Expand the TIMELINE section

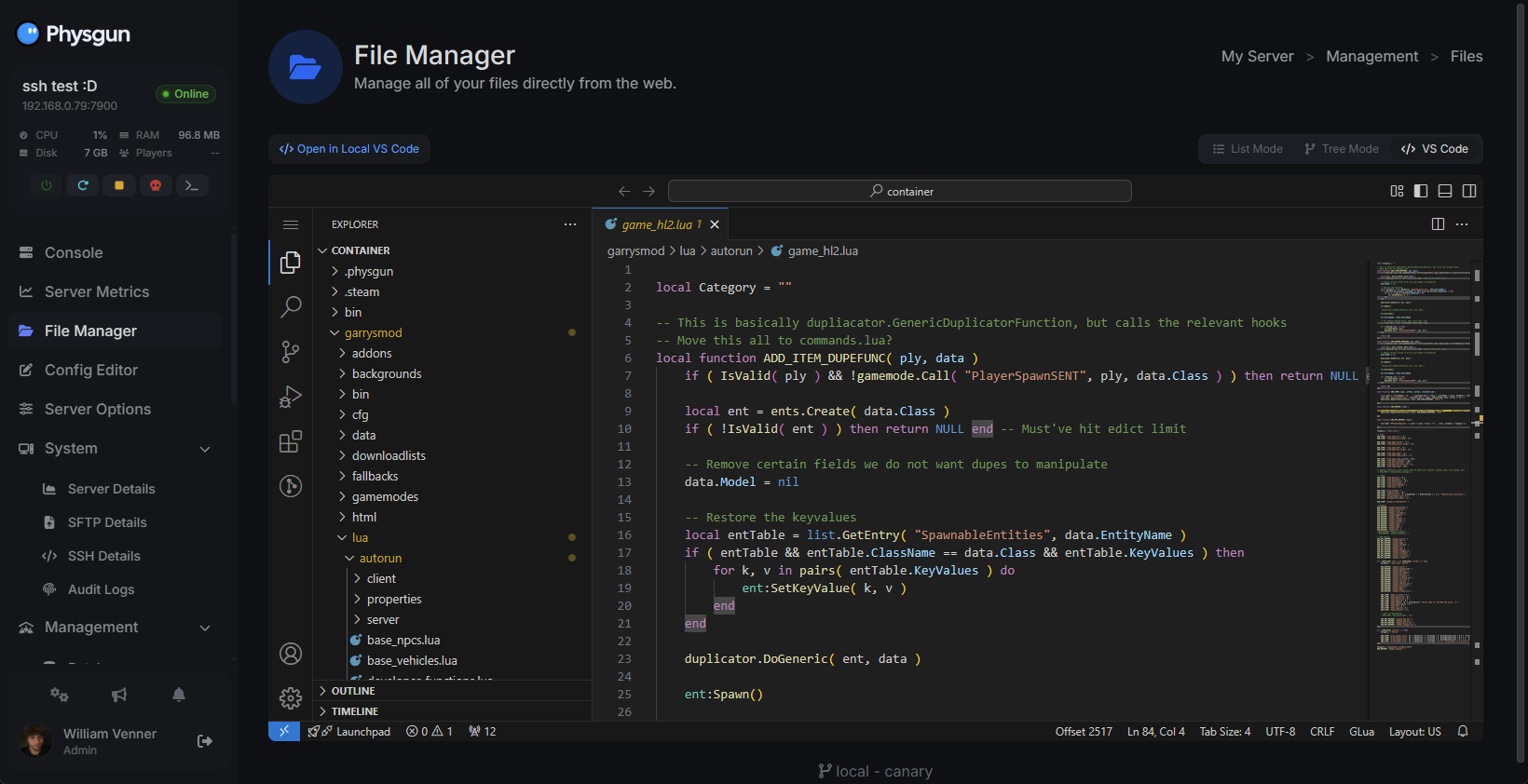pos(453,711)
